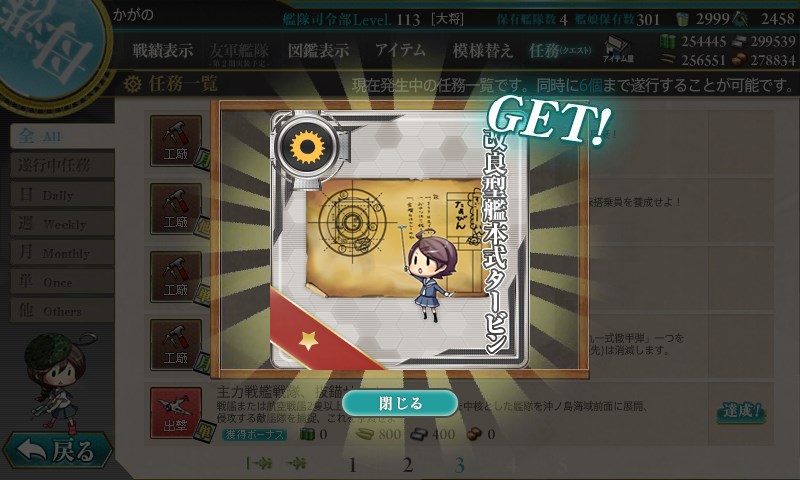This screenshot has width=800, height=480.
Task: Click the 母港 home port circle emblem
Action: [x=48, y=43]
